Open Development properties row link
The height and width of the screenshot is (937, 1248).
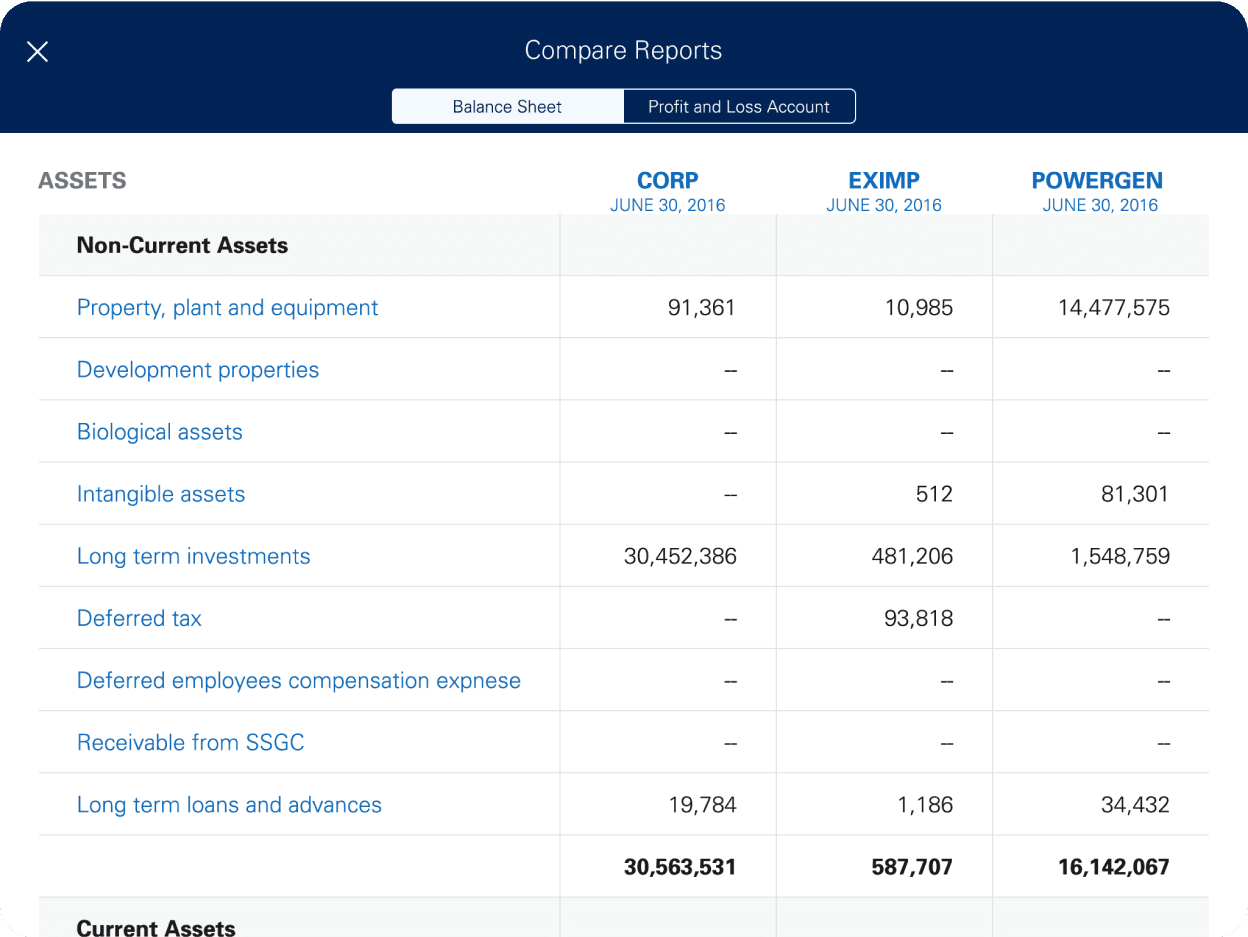point(198,370)
